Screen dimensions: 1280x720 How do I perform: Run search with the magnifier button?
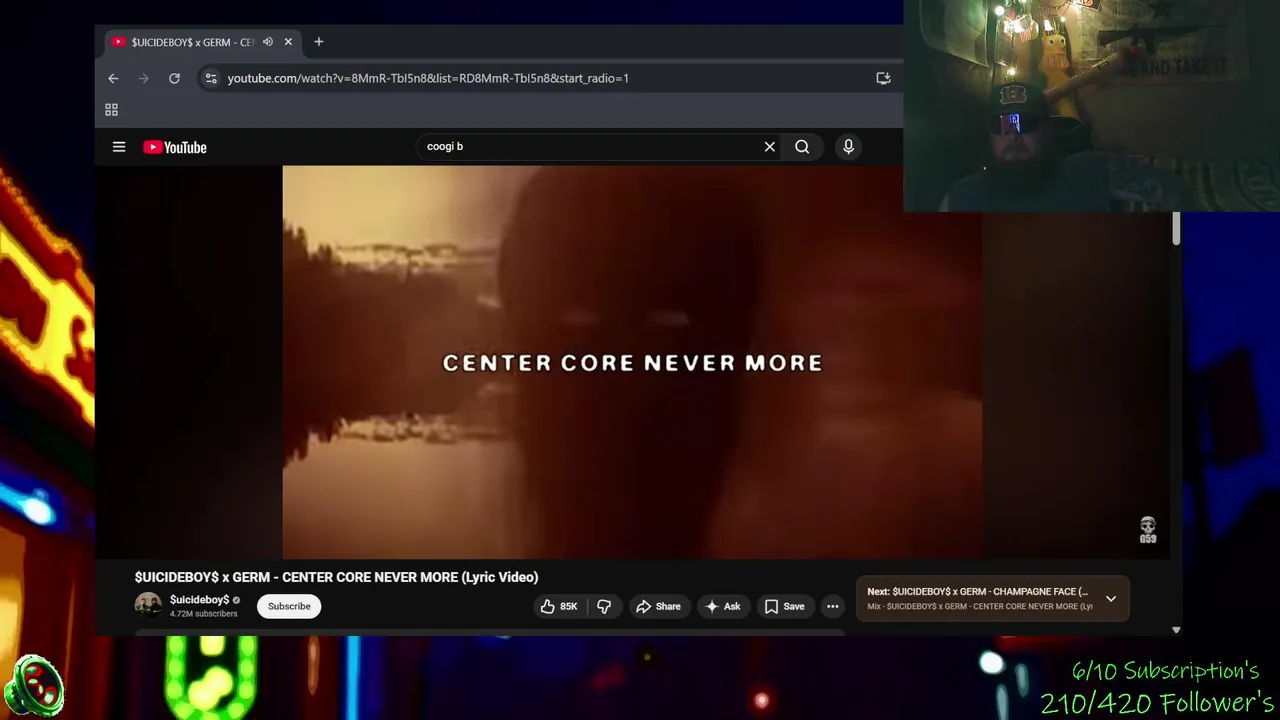click(x=802, y=147)
